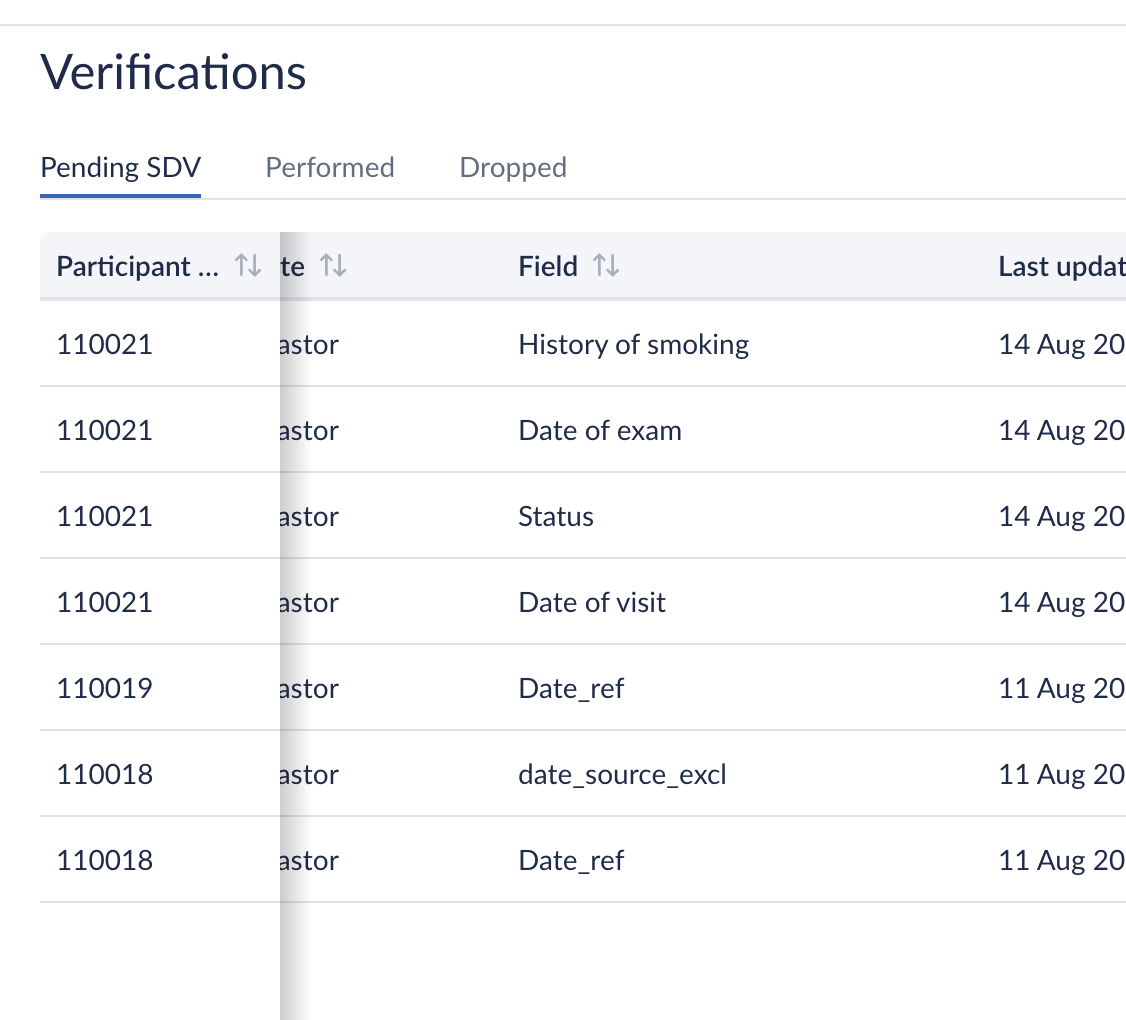Select the History of smoking field
The width and height of the screenshot is (1126, 1020).
(633, 345)
